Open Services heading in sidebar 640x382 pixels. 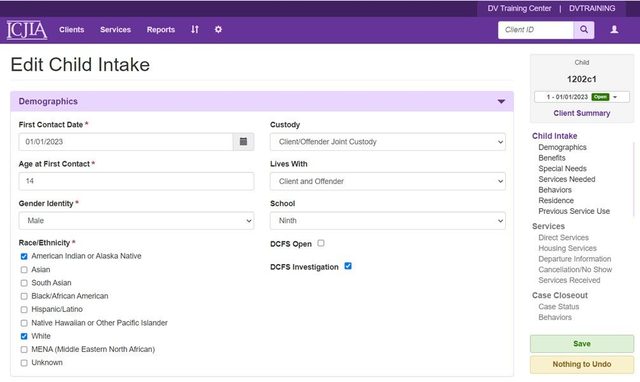point(548,226)
